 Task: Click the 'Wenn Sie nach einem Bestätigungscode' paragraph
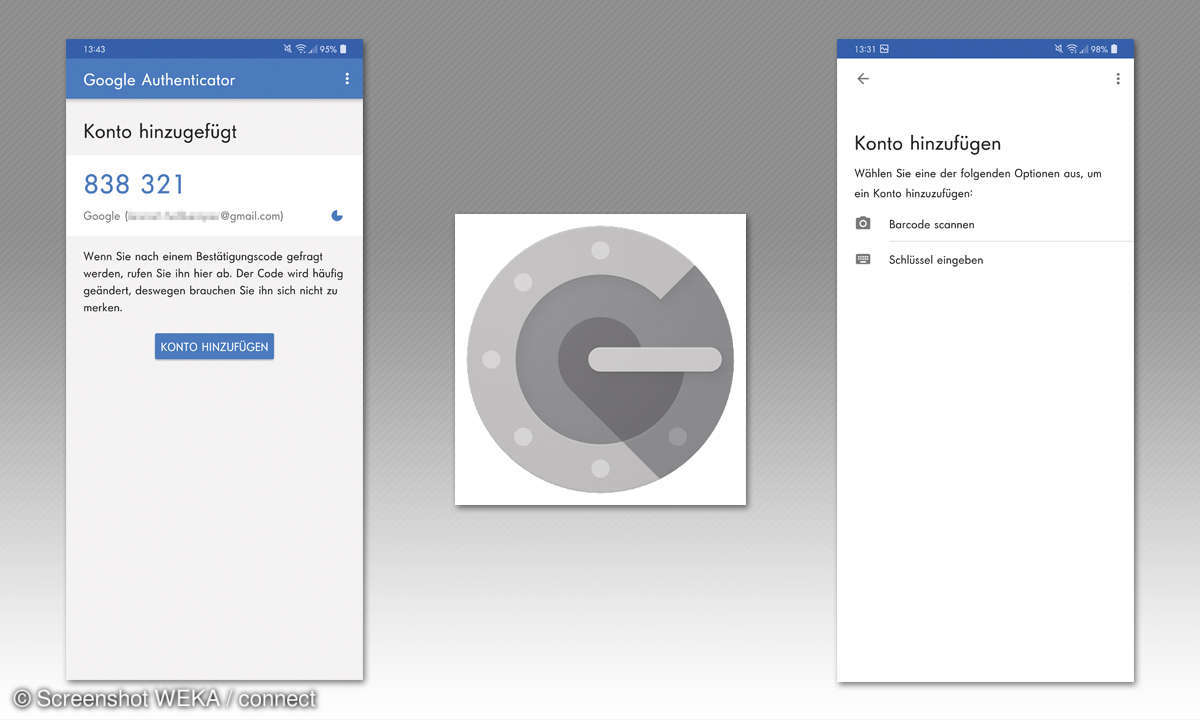[x=213, y=282]
